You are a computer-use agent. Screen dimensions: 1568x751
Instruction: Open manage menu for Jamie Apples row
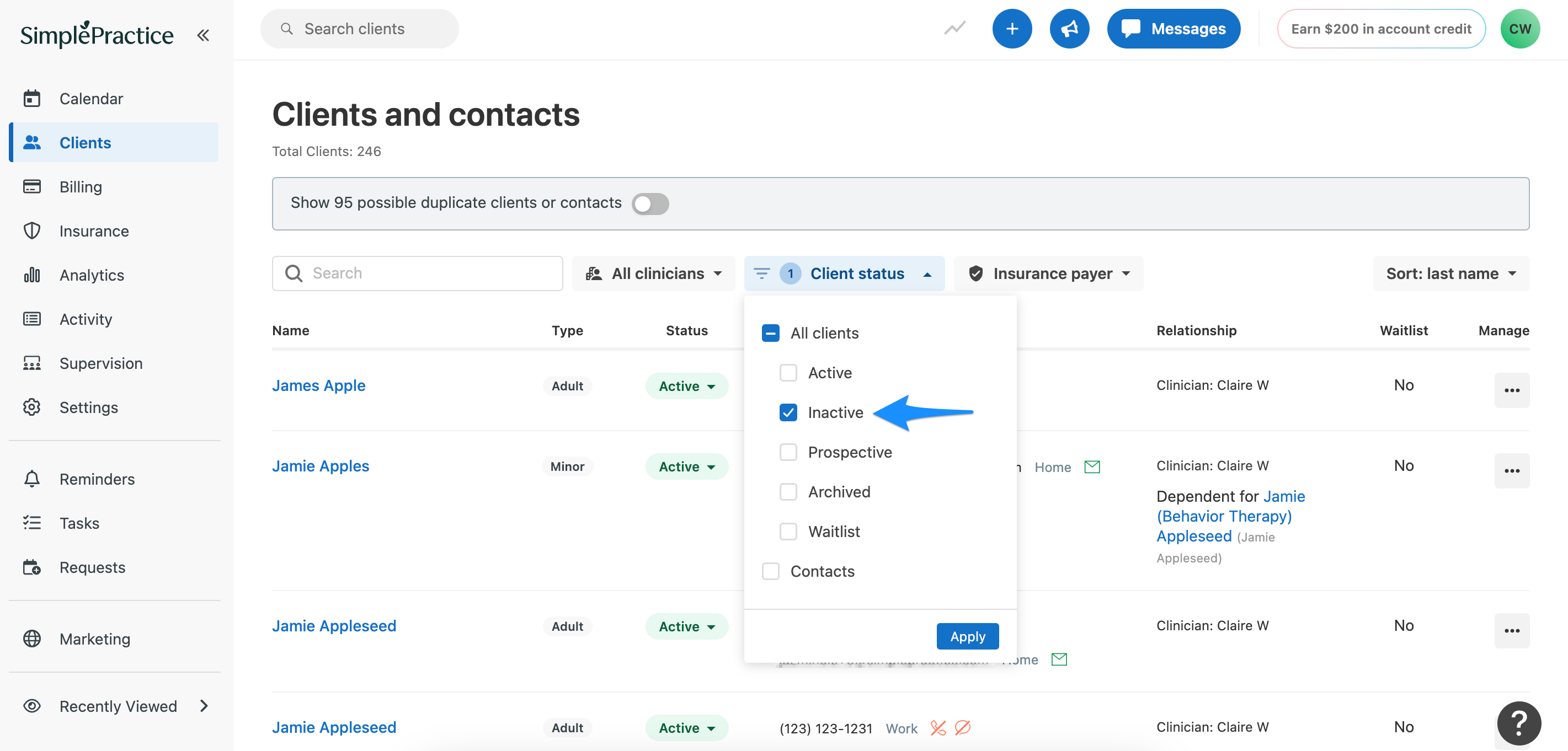click(1512, 471)
